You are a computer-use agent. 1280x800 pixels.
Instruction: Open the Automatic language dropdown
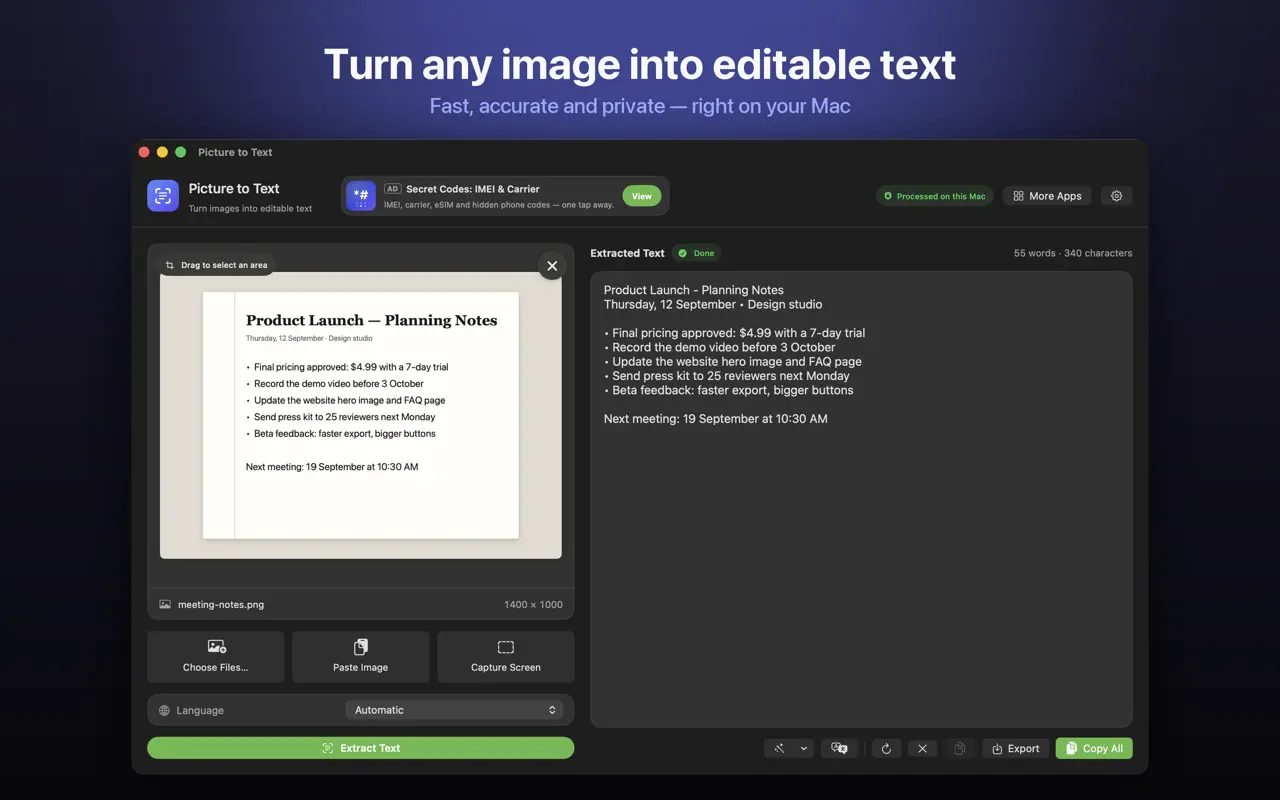pos(454,710)
